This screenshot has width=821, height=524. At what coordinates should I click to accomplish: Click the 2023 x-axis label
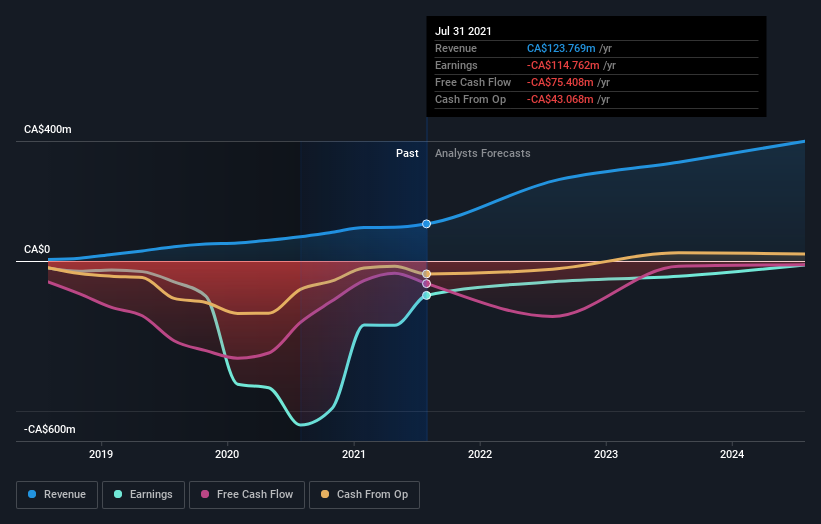[606, 454]
